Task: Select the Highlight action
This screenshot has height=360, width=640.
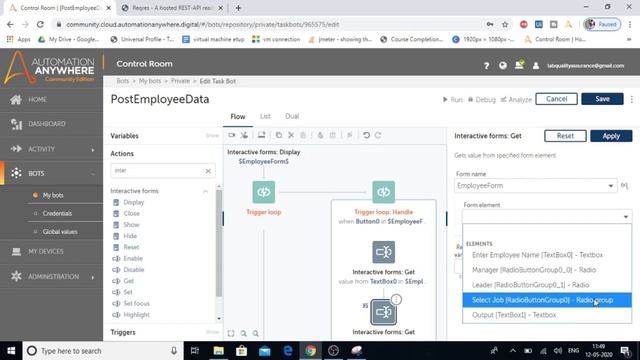Action: click(136, 315)
